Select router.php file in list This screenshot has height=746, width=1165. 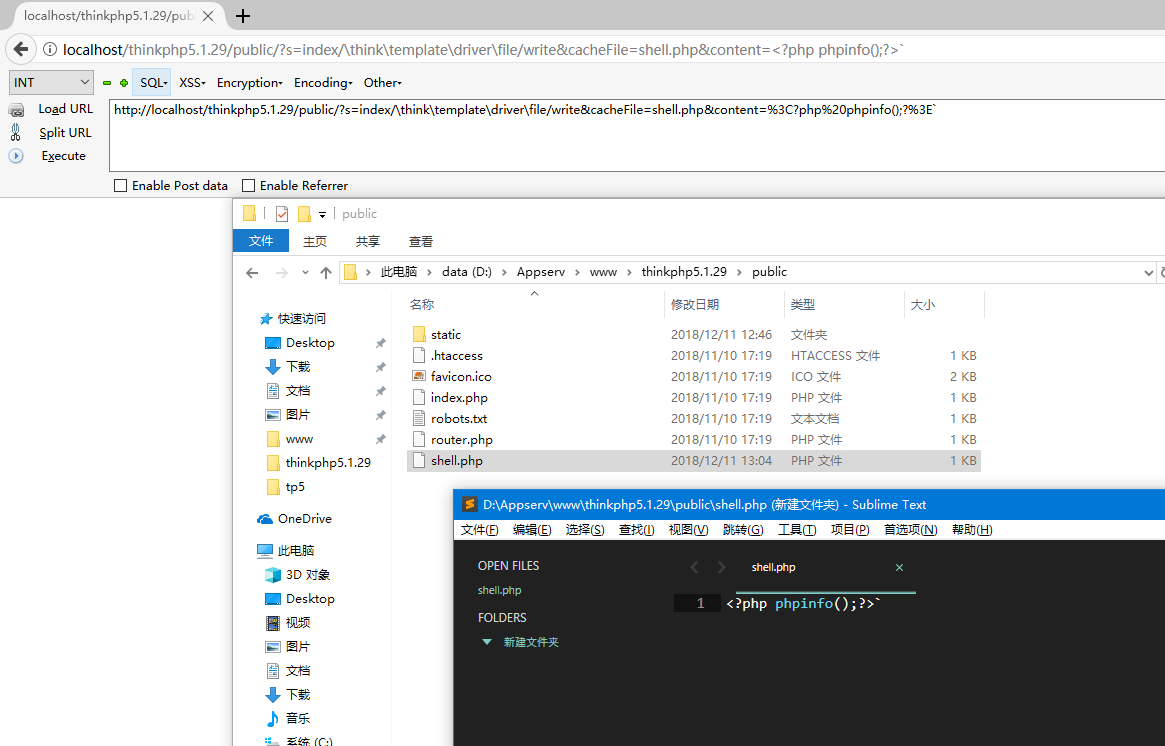point(461,440)
